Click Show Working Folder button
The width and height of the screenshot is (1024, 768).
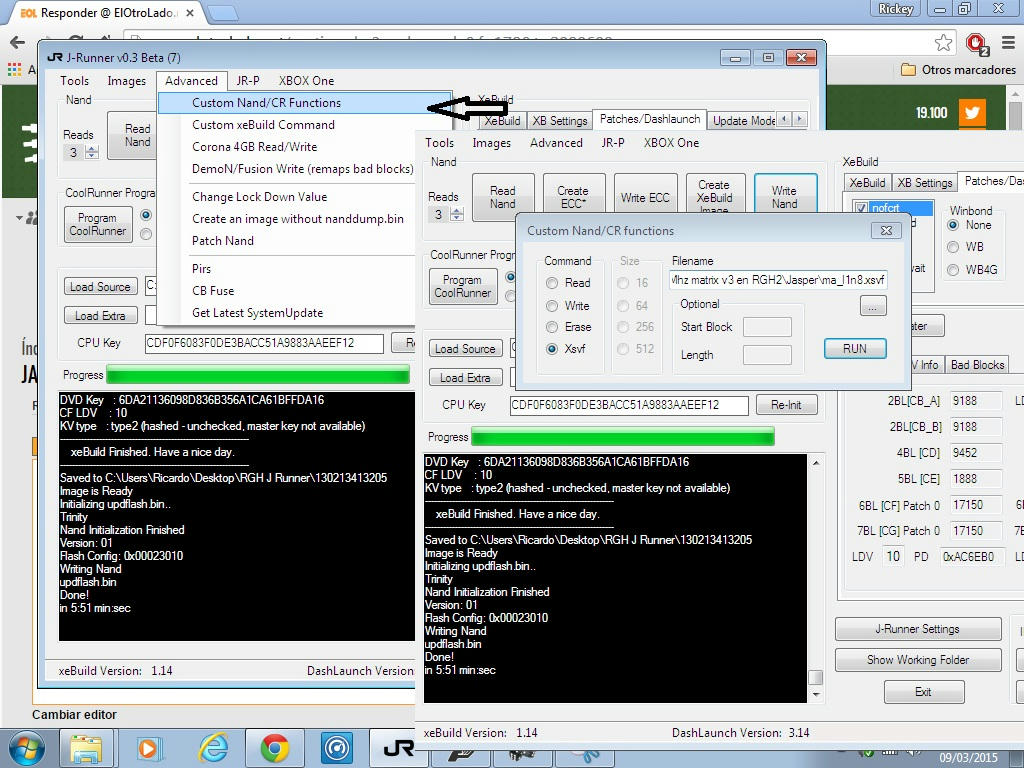click(918, 660)
